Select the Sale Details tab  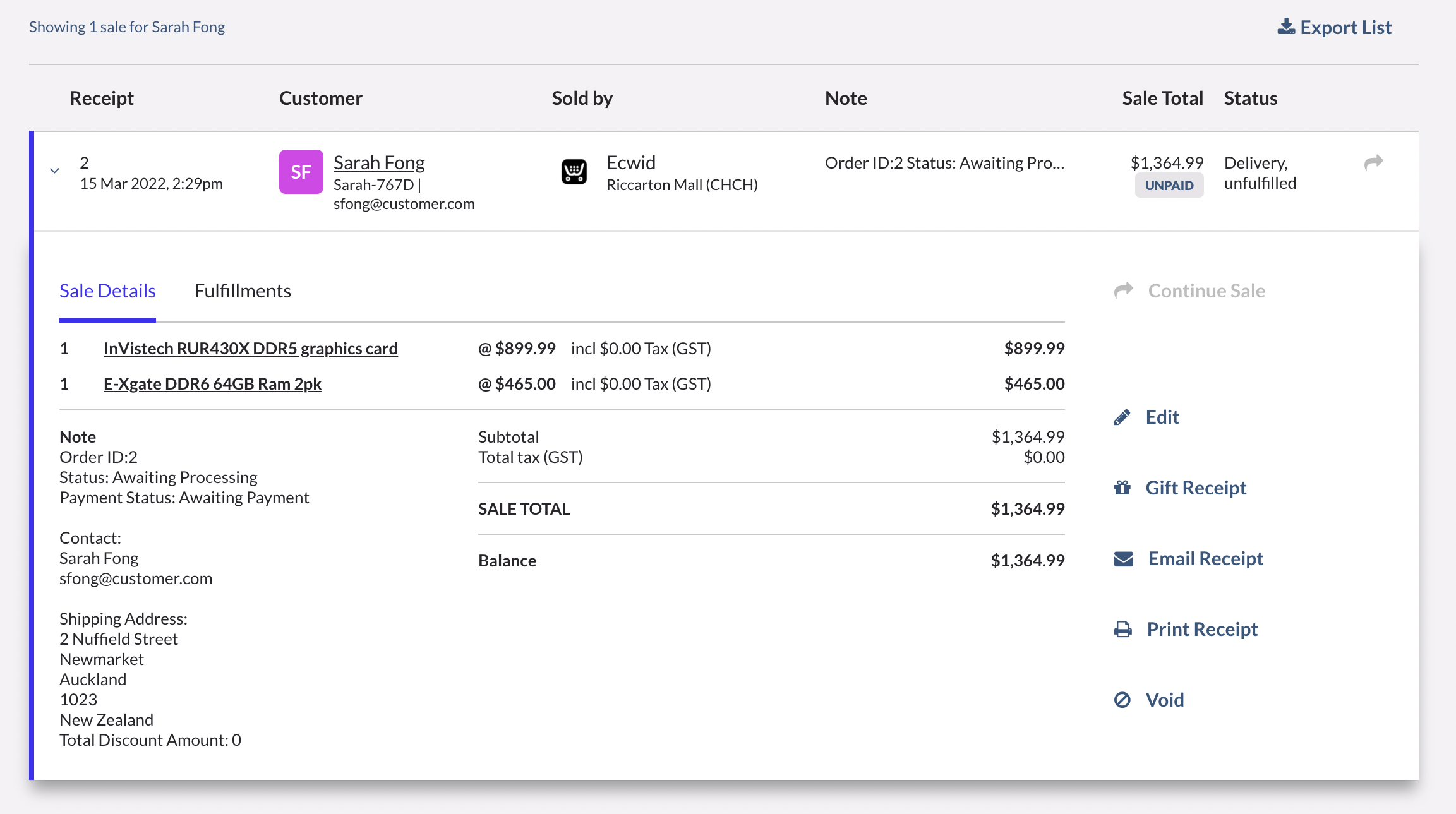point(107,290)
